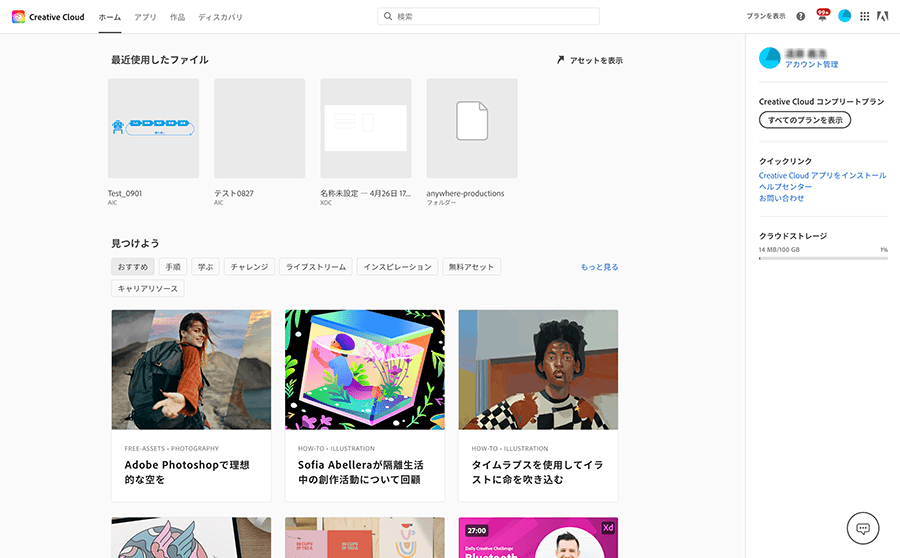The height and width of the screenshot is (558, 900).
Task: Click the 'Test_0901' file name
Action: click(x=125, y=193)
